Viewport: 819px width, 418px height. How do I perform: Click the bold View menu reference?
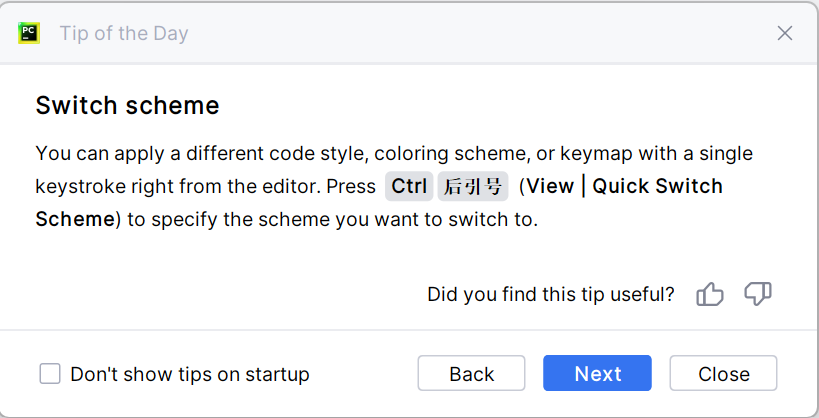[x=550, y=186]
